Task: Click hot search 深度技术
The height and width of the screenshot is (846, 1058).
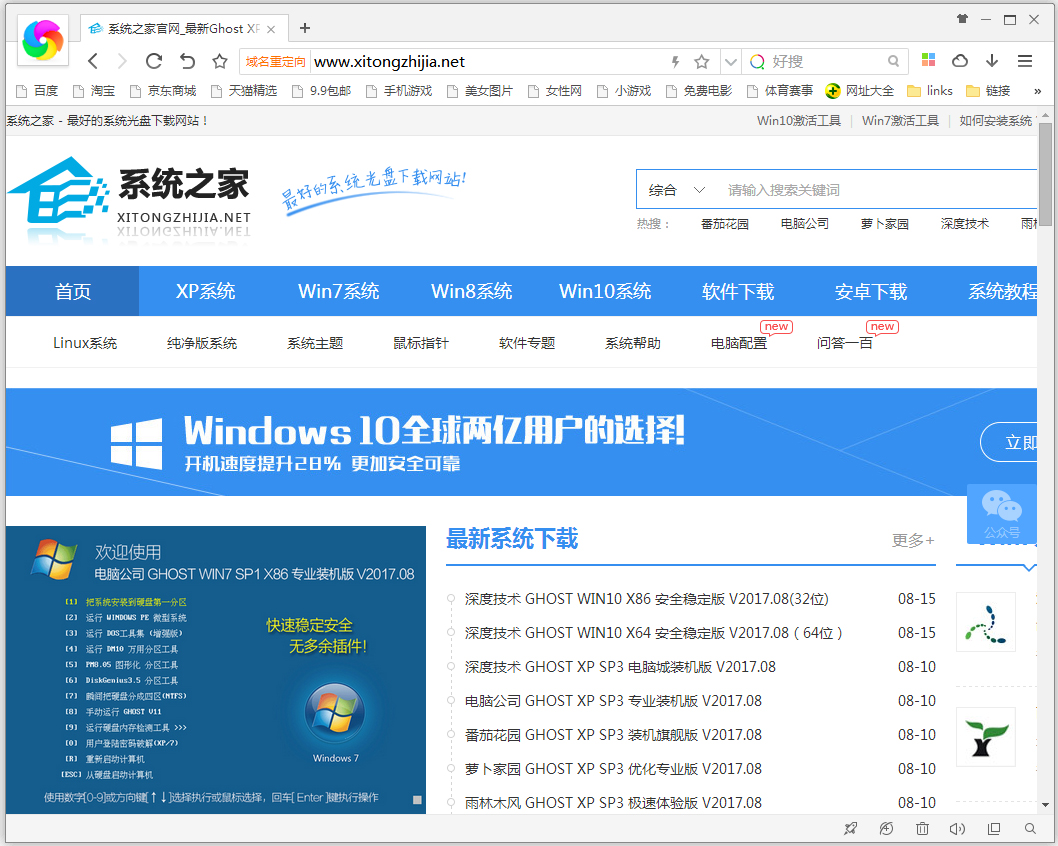Action: coord(965,224)
